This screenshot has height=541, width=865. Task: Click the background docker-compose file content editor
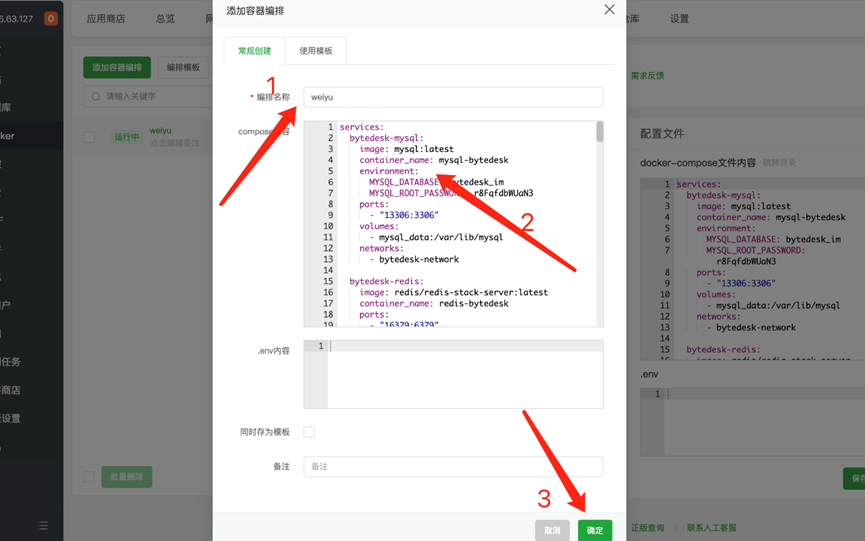click(752, 269)
